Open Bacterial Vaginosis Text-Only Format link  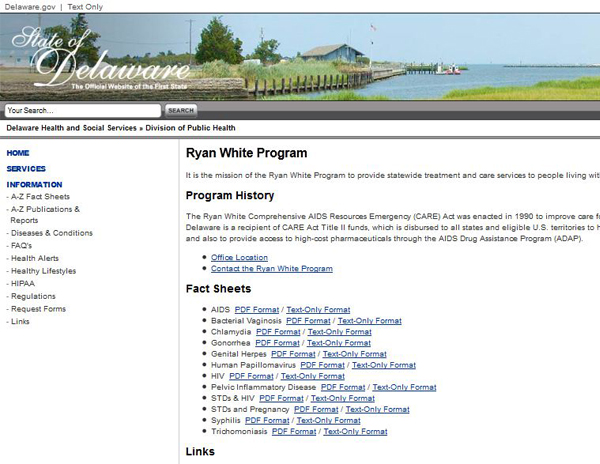coord(370,321)
